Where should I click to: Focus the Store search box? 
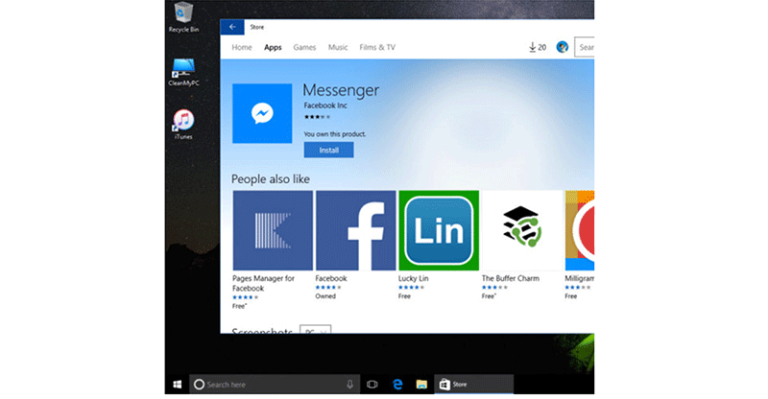pos(584,47)
